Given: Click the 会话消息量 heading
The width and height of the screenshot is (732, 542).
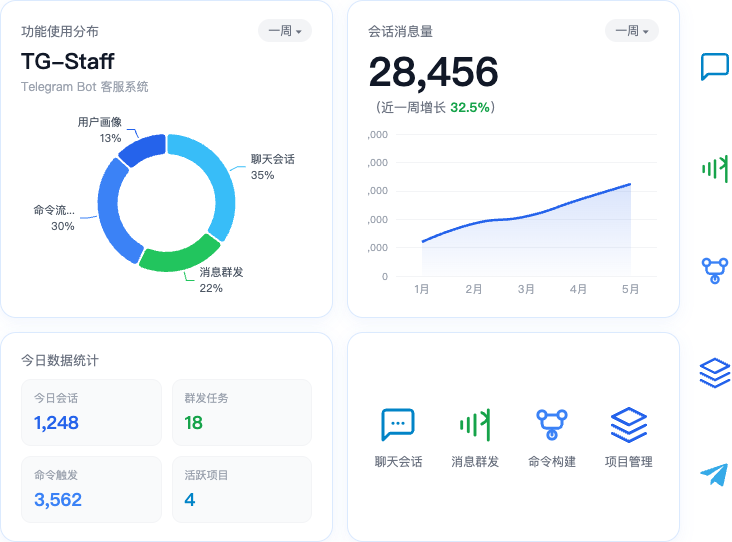Looking at the screenshot, I should pyautogui.click(x=400, y=31).
